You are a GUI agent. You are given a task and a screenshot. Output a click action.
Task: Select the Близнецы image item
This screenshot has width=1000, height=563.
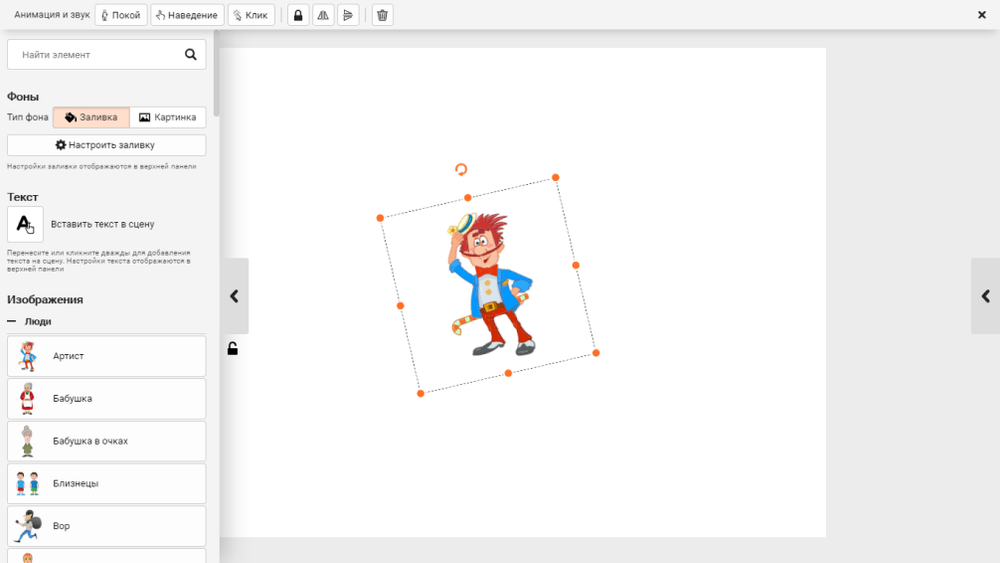click(x=106, y=484)
